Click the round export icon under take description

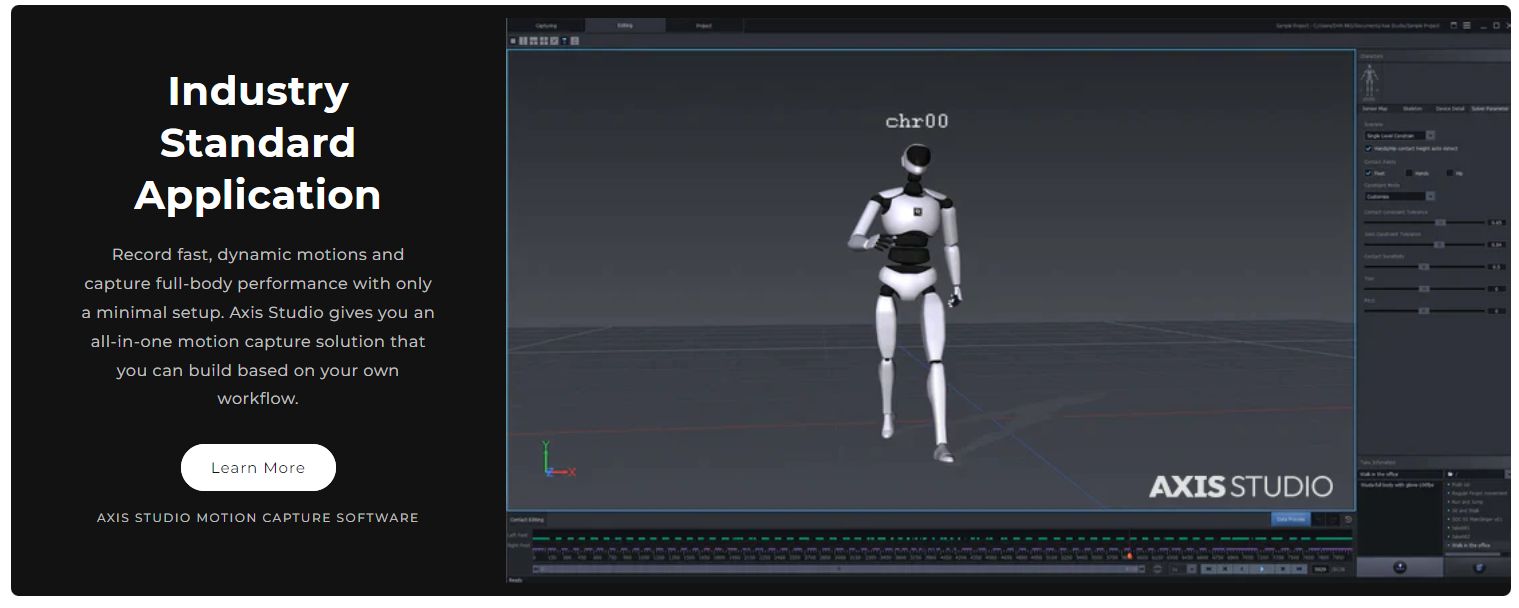pos(1400,568)
